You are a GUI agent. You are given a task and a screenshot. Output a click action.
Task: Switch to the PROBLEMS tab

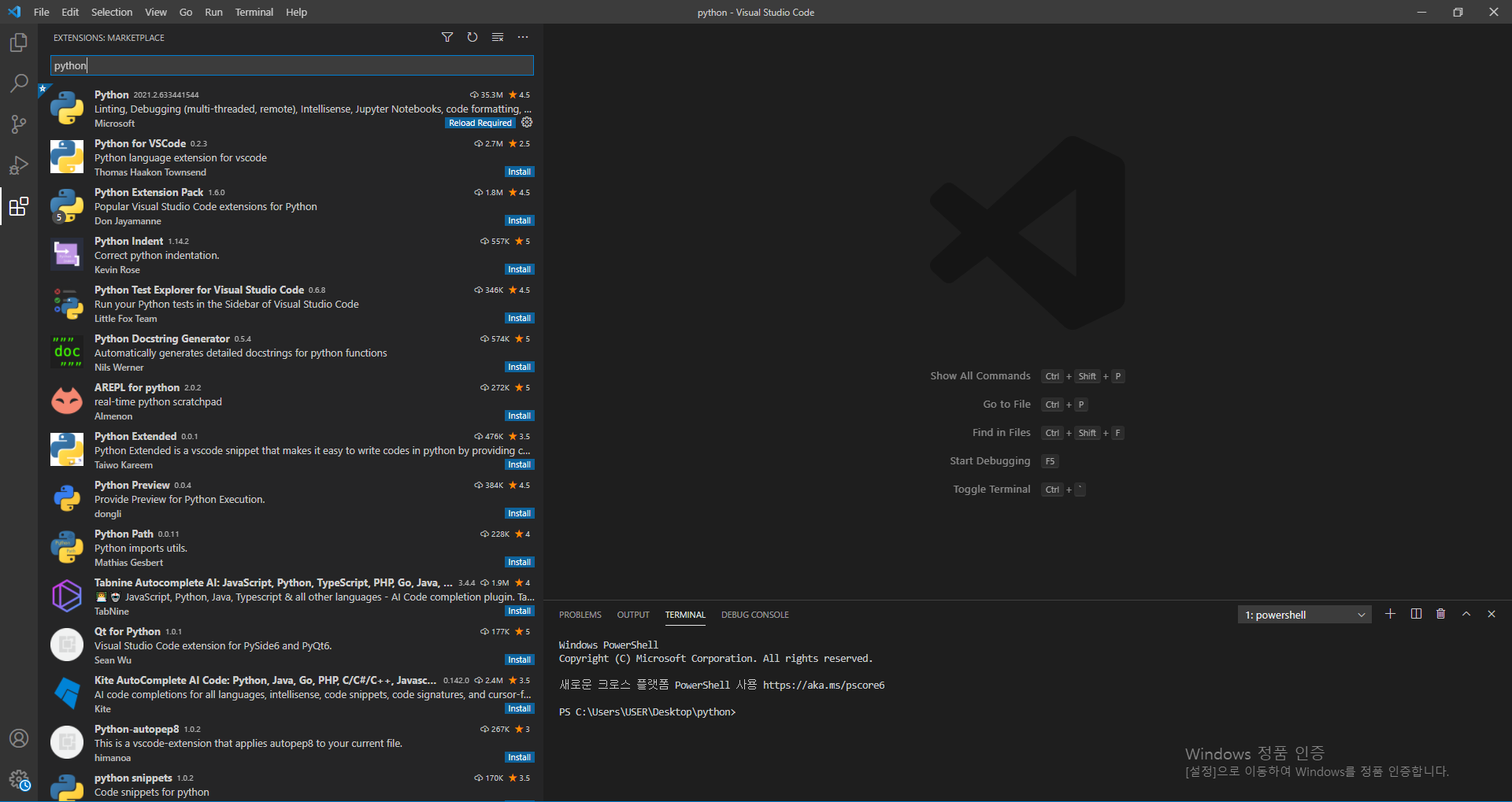click(580, 615)
